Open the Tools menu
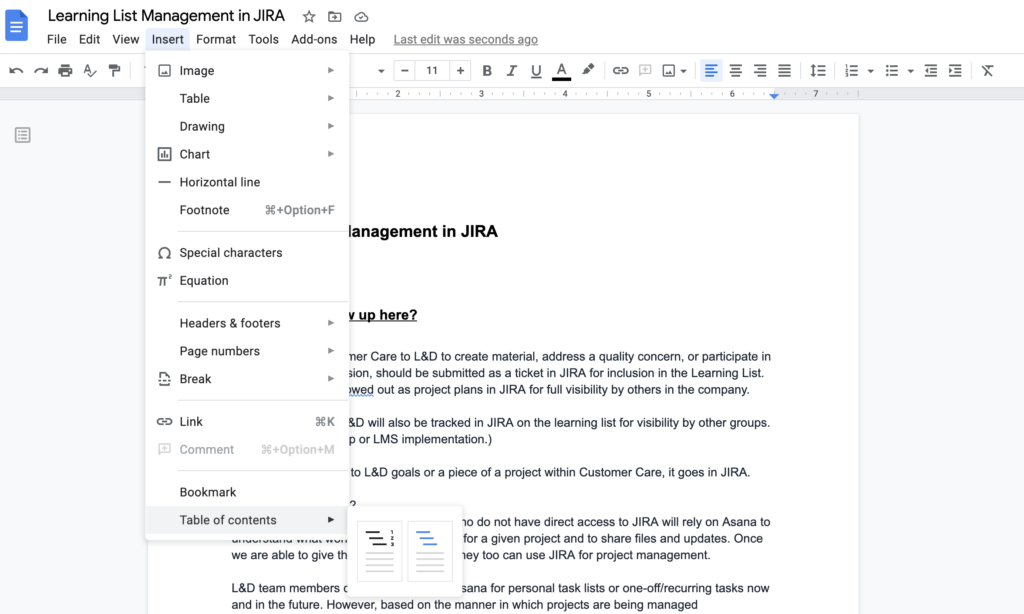 pos(263,39)
